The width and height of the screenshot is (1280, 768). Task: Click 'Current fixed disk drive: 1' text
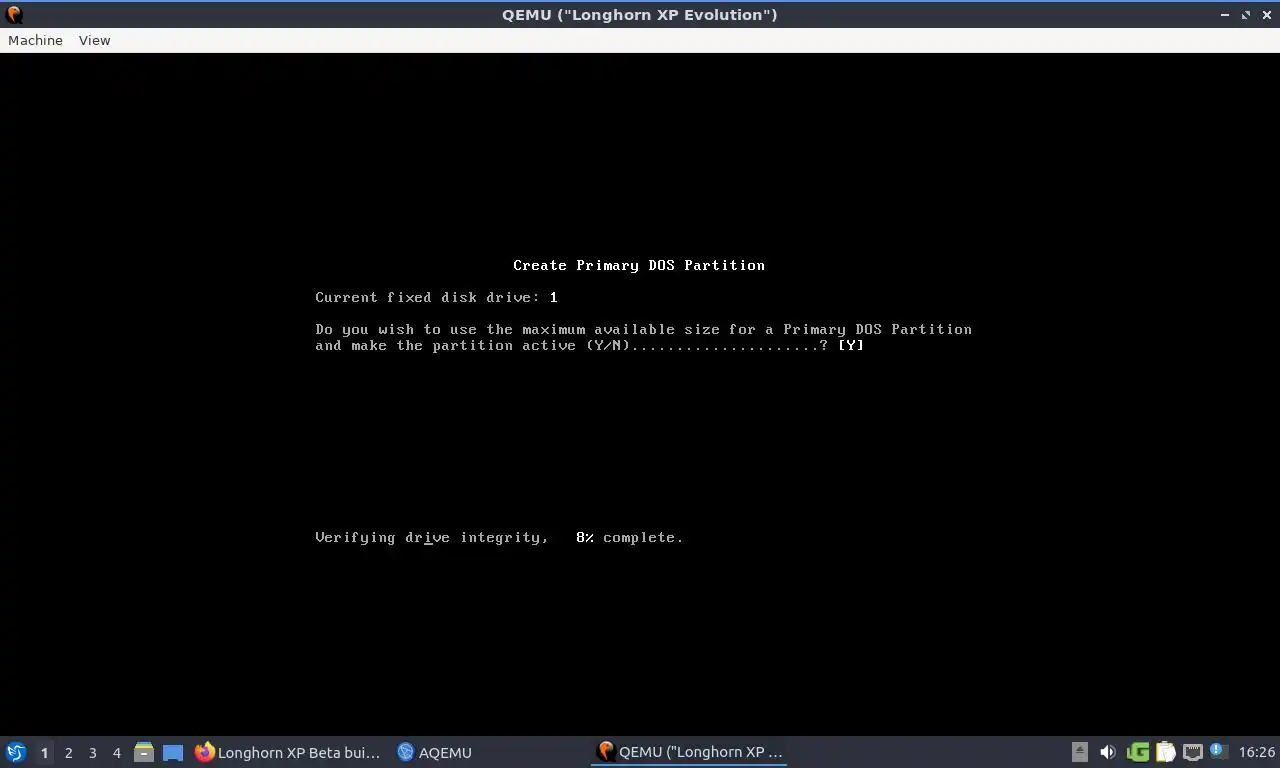click(436, 297)
